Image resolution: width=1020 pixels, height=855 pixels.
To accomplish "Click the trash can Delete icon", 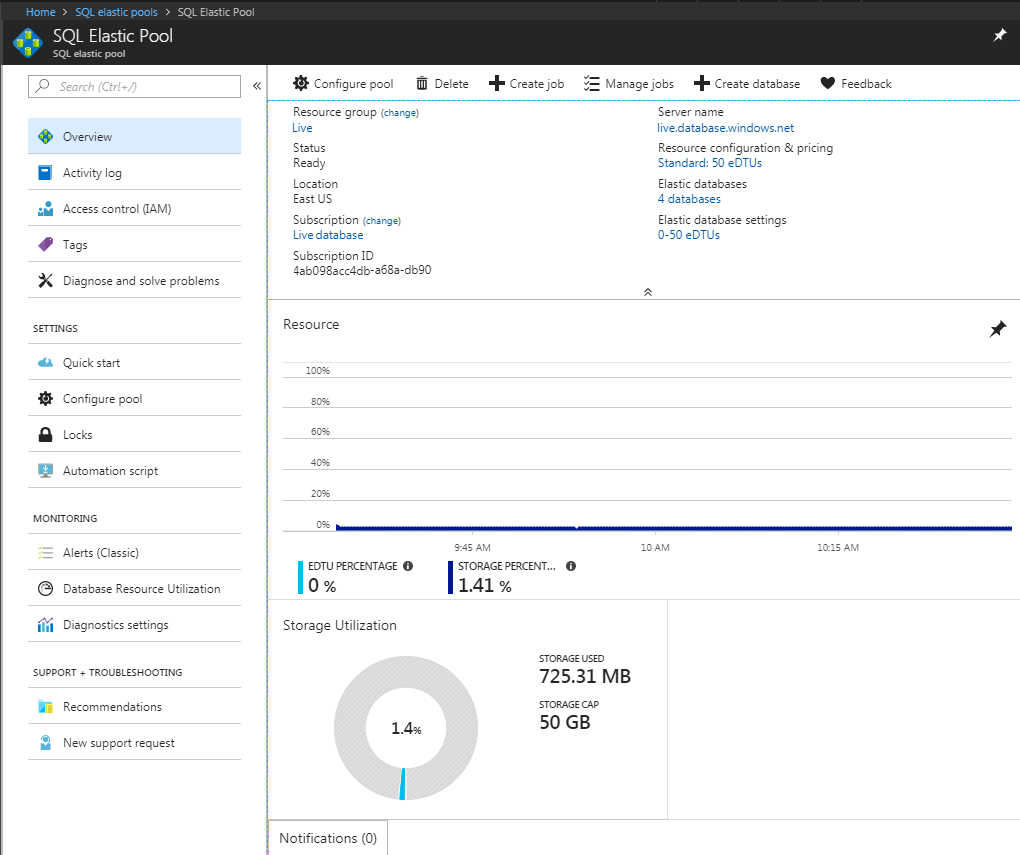I will (x=422, y=83).
